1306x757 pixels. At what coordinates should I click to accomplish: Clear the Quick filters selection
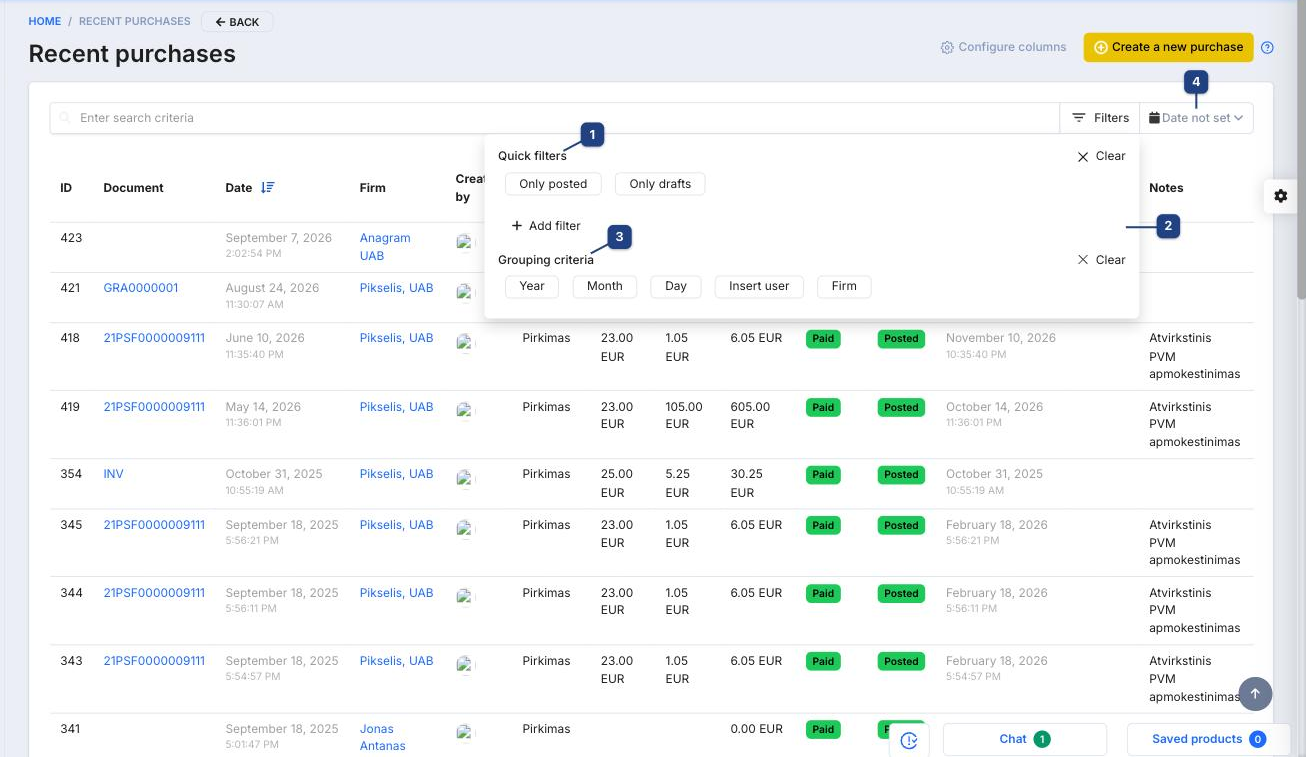[x=1101, y=156]
